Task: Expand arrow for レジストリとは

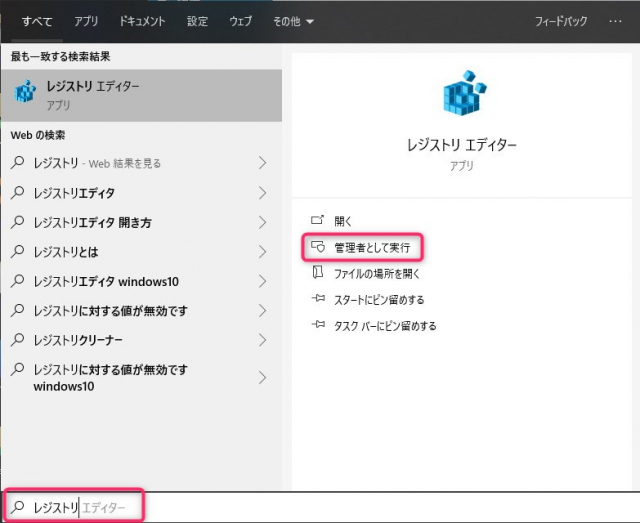Action: tap(262, 251)
